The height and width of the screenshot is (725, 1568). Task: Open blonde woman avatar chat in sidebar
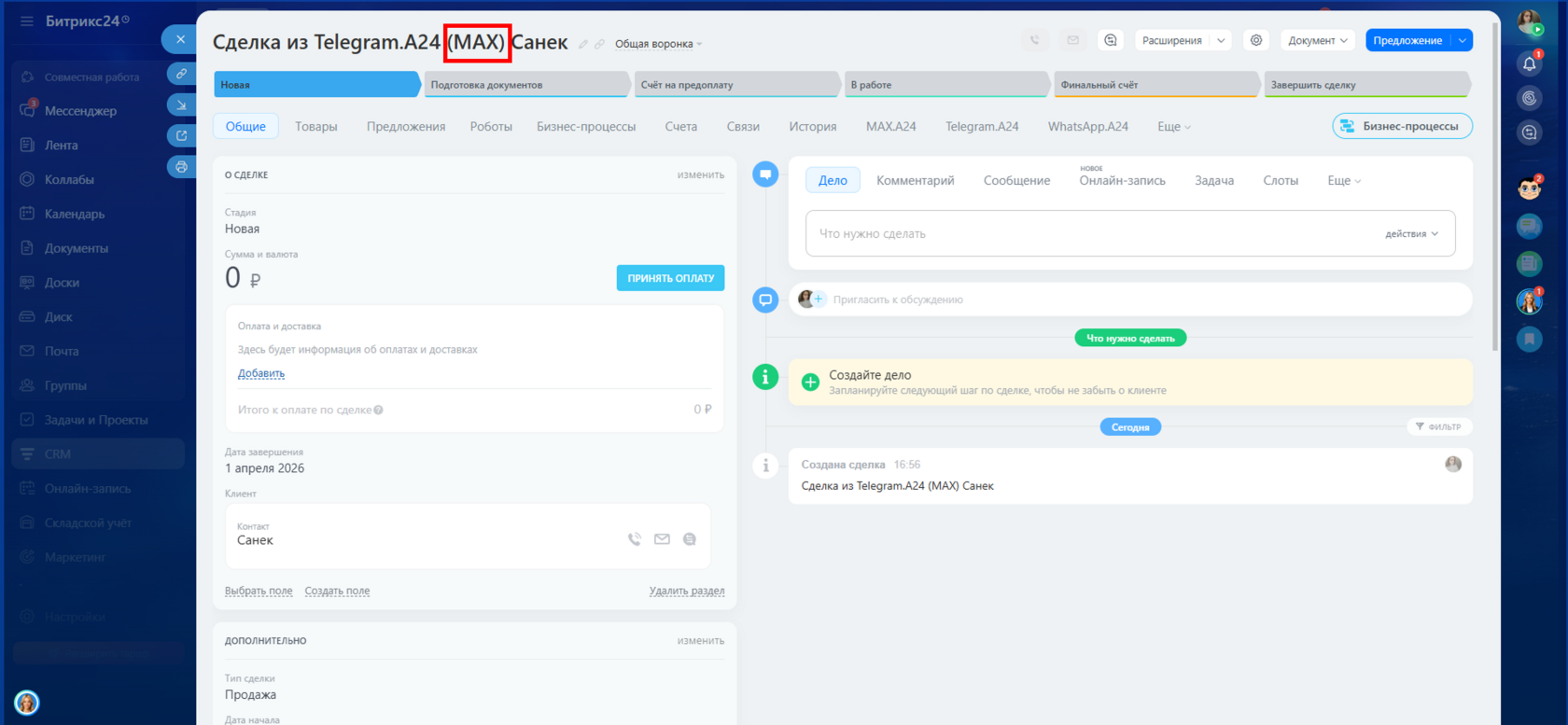(x=1529, y=300)
